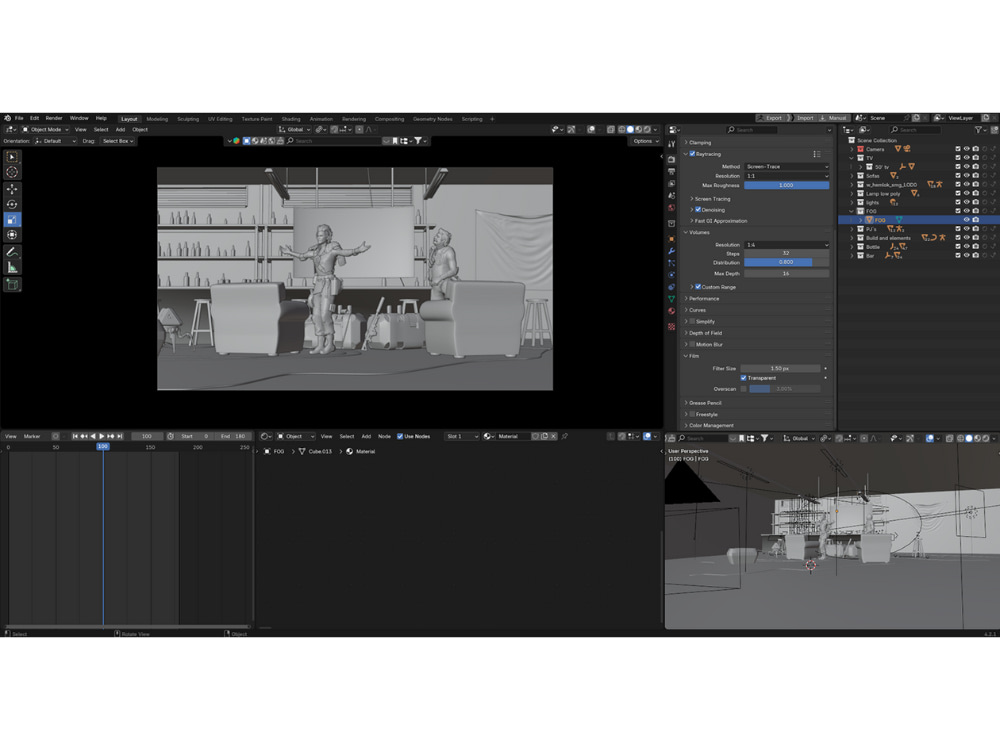The width and height of the screenshot is (1000, 750).
Task: Enable the Motion Blur checkbox
Action: coord(693,345)
